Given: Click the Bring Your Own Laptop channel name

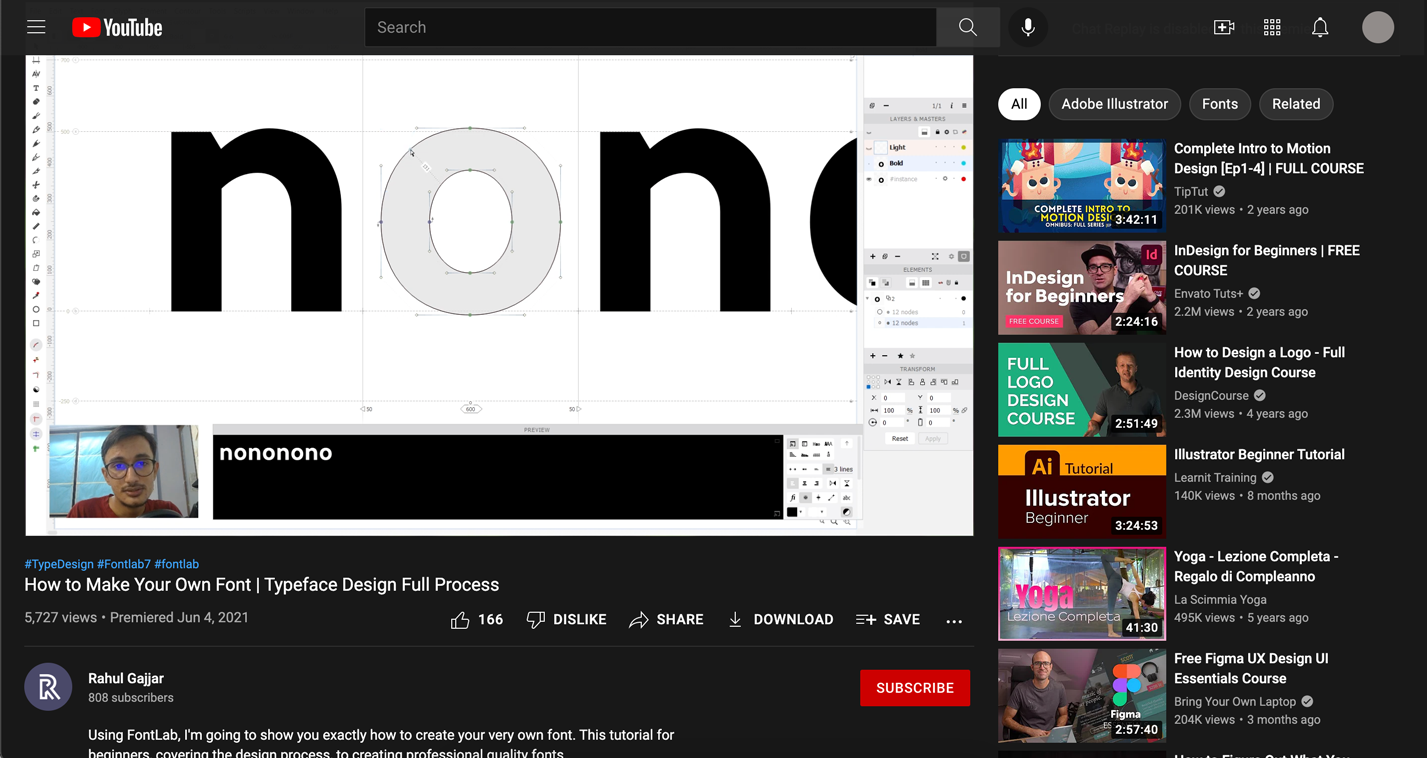Looking at the screenshot, I should pos(1235,701).
